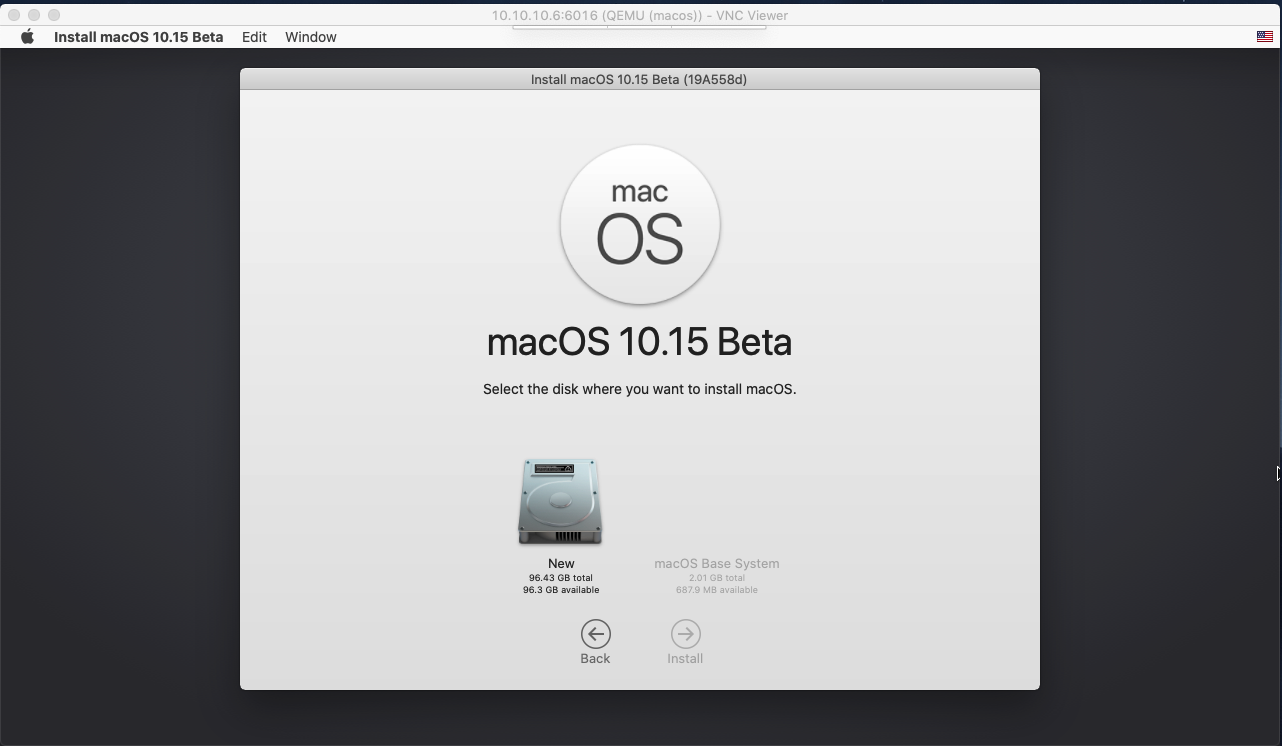Open the Install macOS 10.15 Beta menu
This screenshot has height=746, width=1282.
tap(138, 37)
